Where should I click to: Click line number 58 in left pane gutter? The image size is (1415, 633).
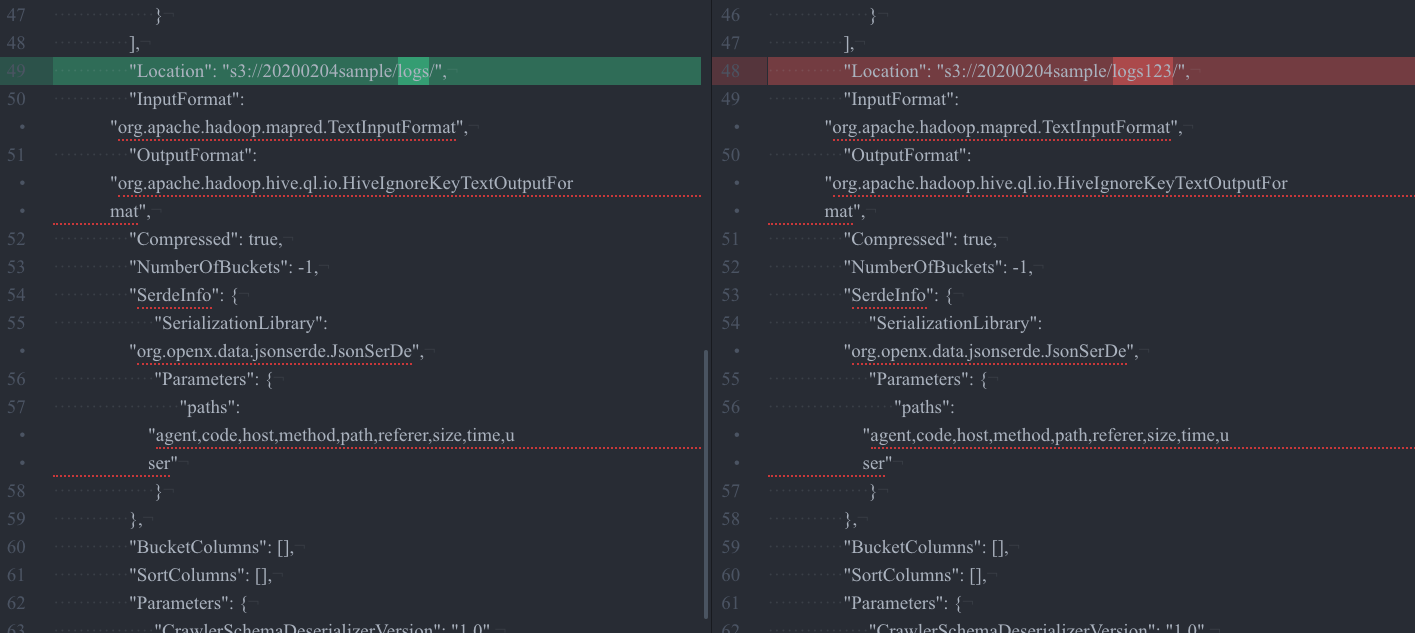(17, 491)
